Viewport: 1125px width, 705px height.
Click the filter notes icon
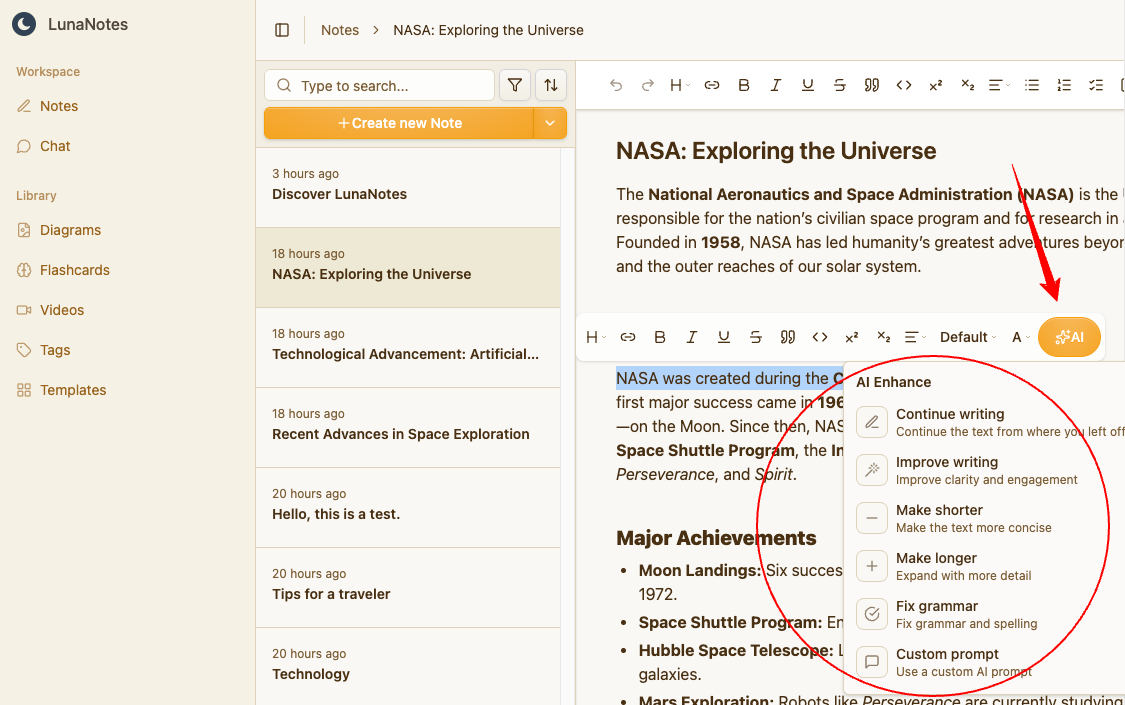coord(515,86)
